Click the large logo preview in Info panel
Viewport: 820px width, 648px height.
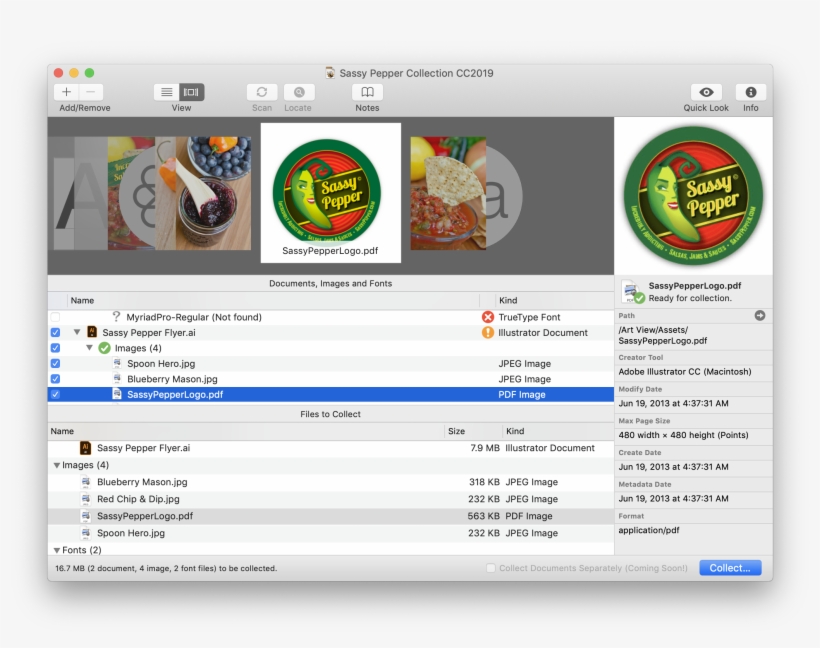pyautogui.click(x=693, y=196)
